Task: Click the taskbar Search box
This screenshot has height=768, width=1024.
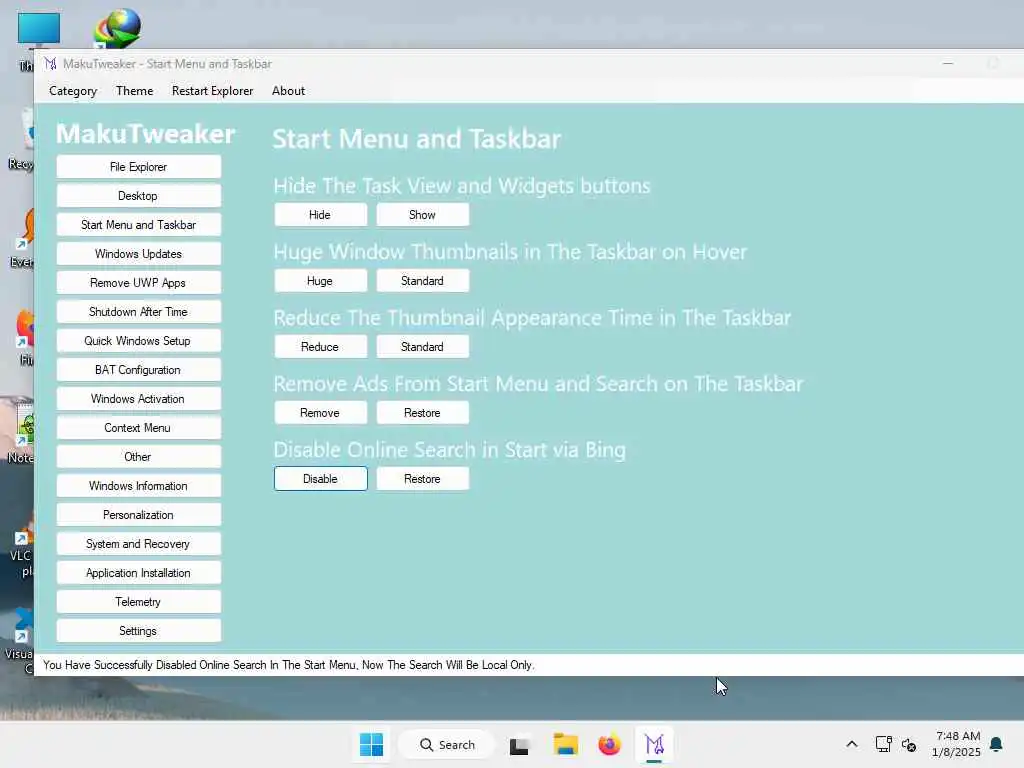Action: (x=447, y=744)
